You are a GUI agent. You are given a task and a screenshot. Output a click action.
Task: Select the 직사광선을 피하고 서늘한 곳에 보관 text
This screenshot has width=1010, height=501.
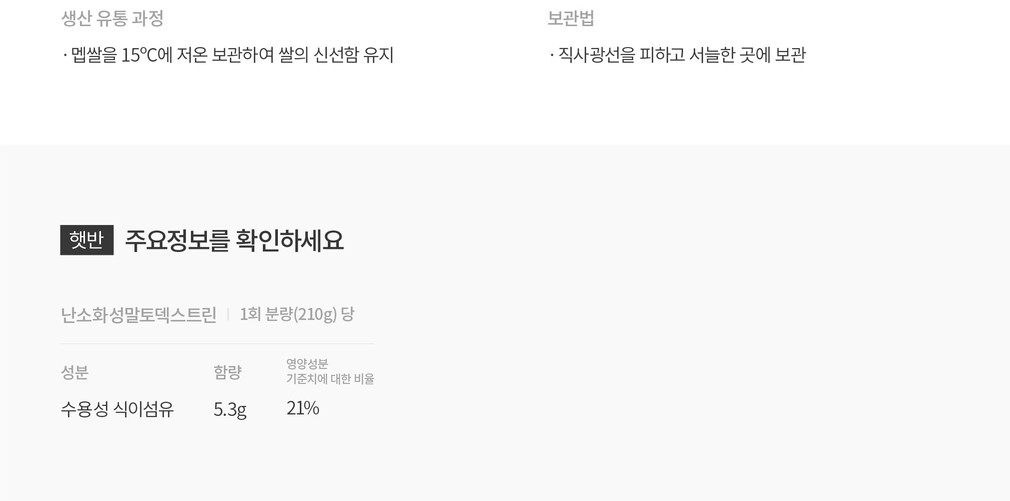coord(681,55)
